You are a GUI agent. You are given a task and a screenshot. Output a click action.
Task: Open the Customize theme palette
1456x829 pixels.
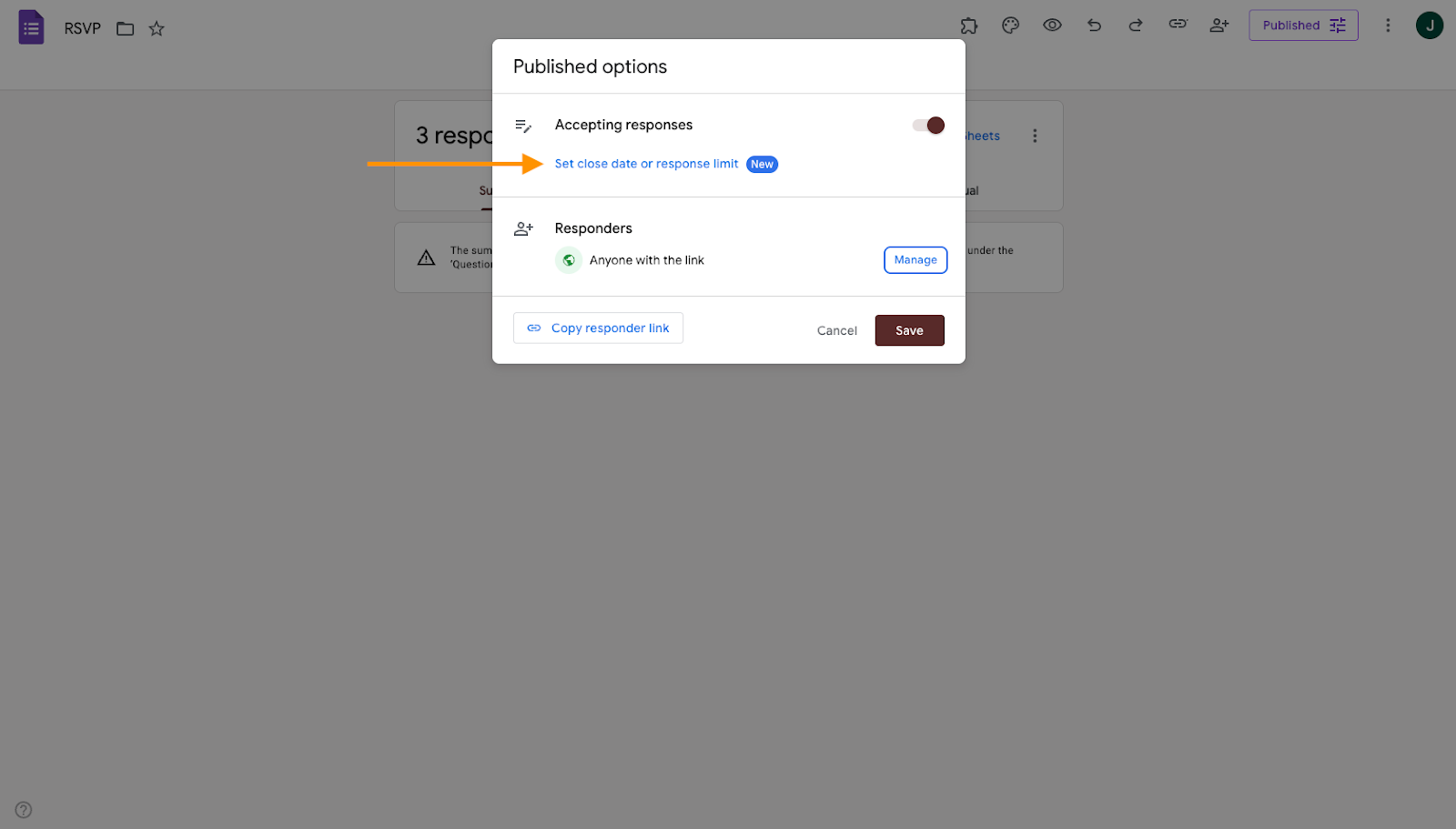tap(1010, 25)
